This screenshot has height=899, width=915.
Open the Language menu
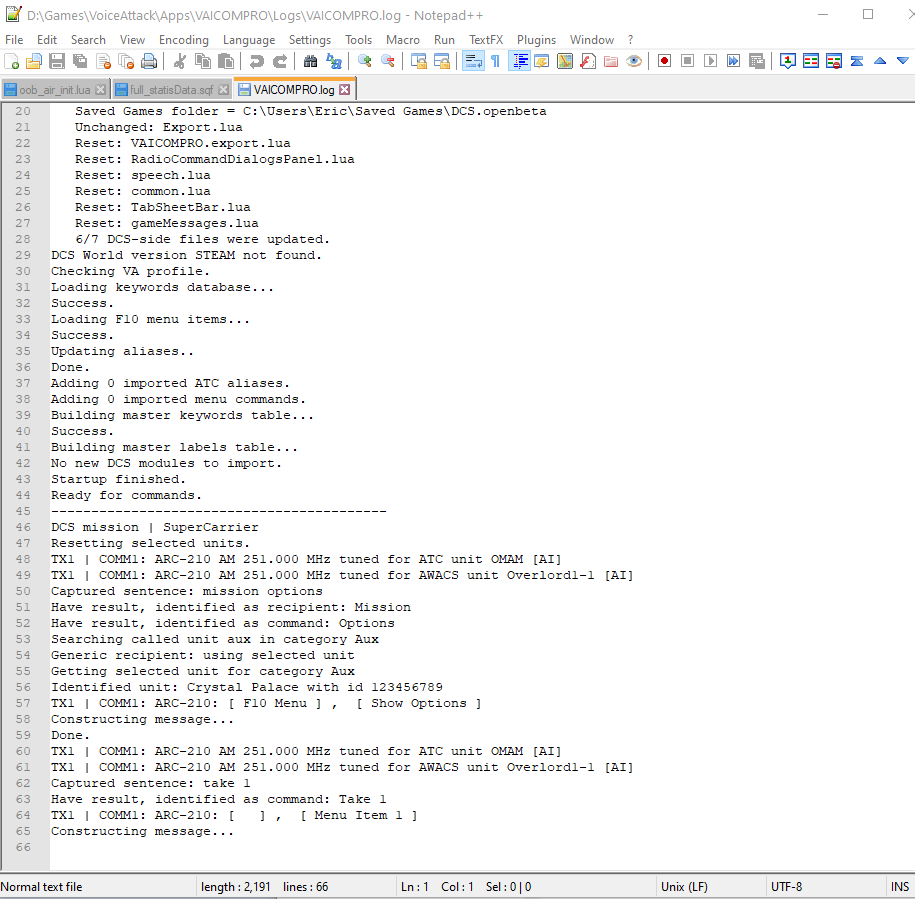249,40
